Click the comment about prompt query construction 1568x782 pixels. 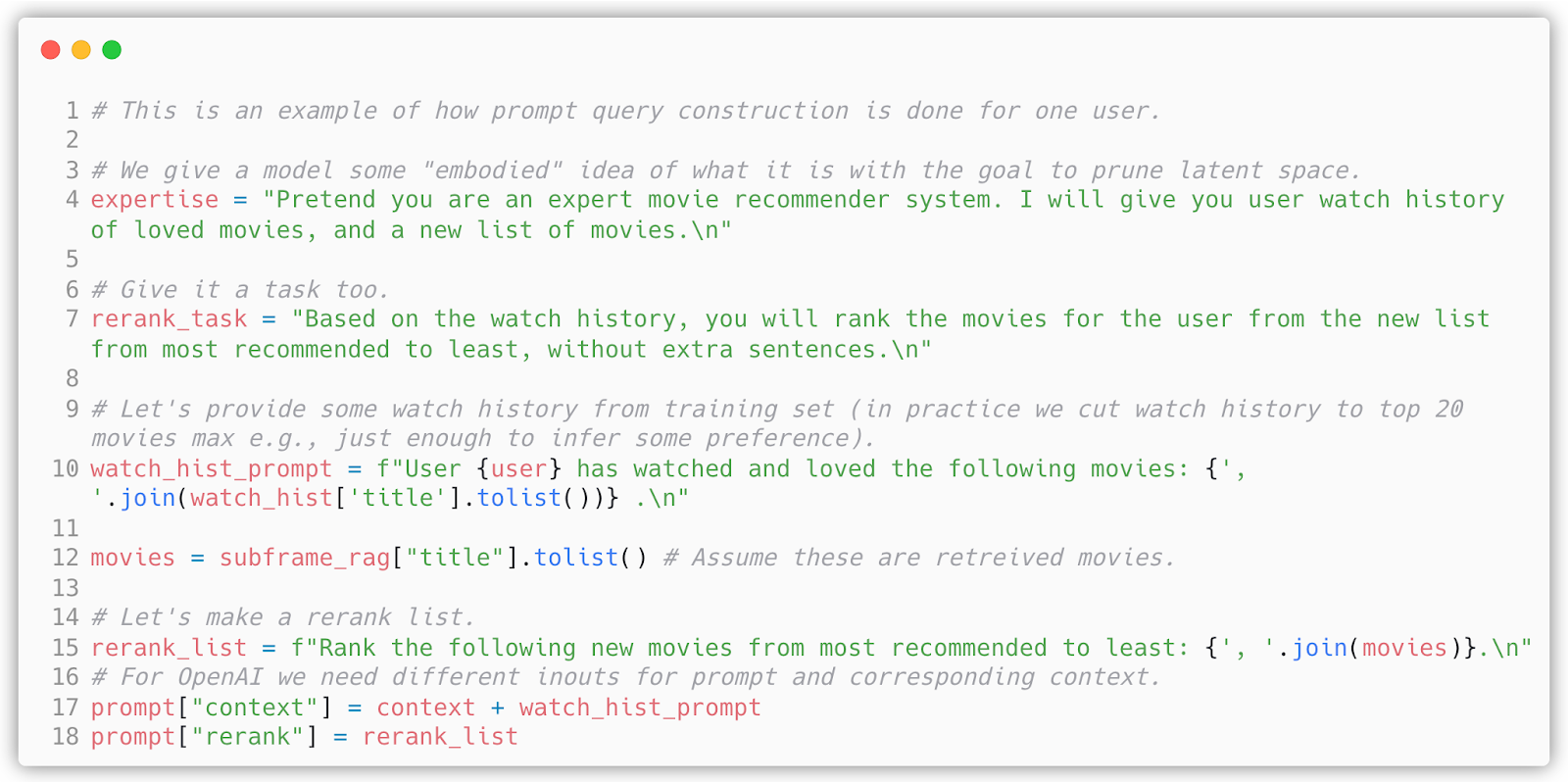(625, 111)
